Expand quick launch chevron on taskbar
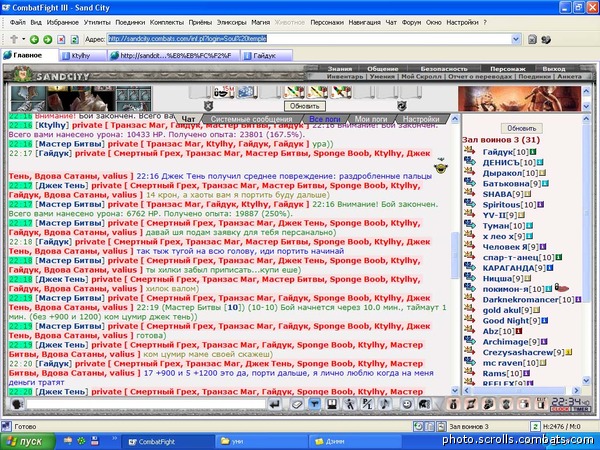Image resolution: width=600 pixels, height=450 pixels. [x=114, y=438]
